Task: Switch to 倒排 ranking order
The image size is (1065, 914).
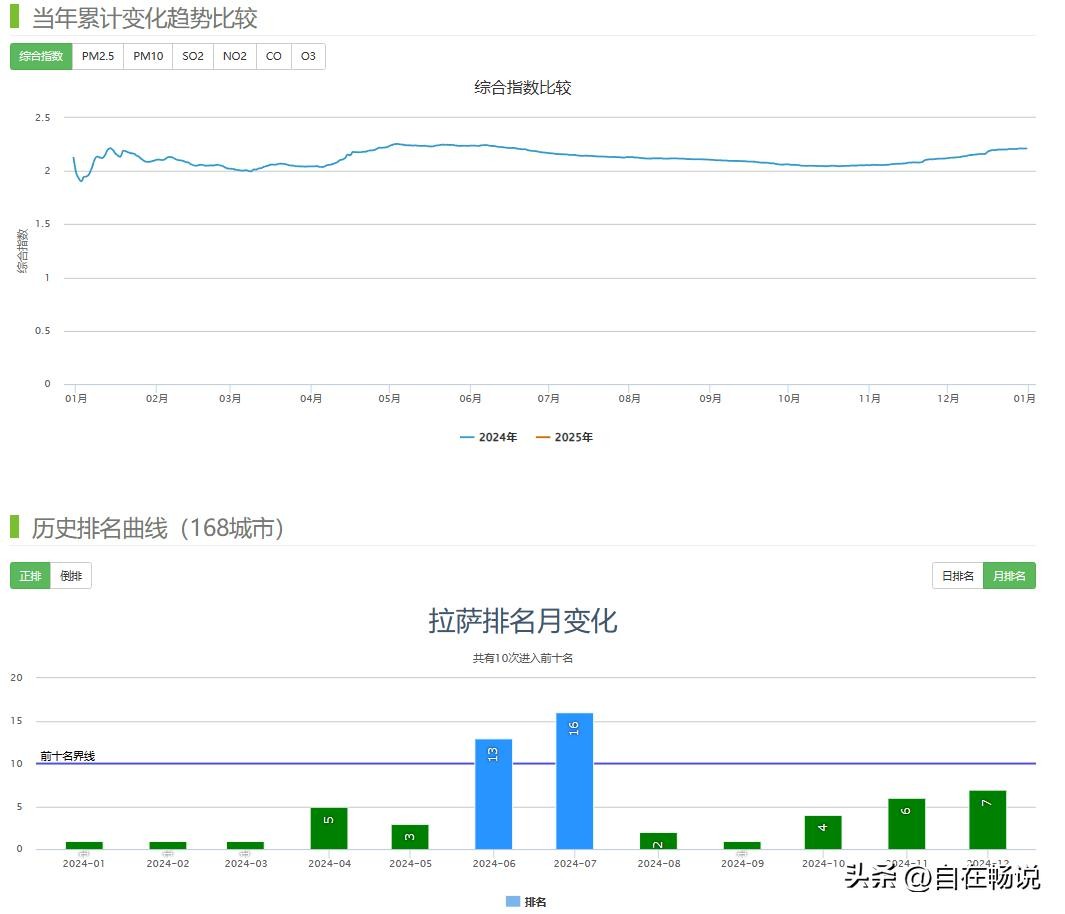Action: (x=71, y=576)
